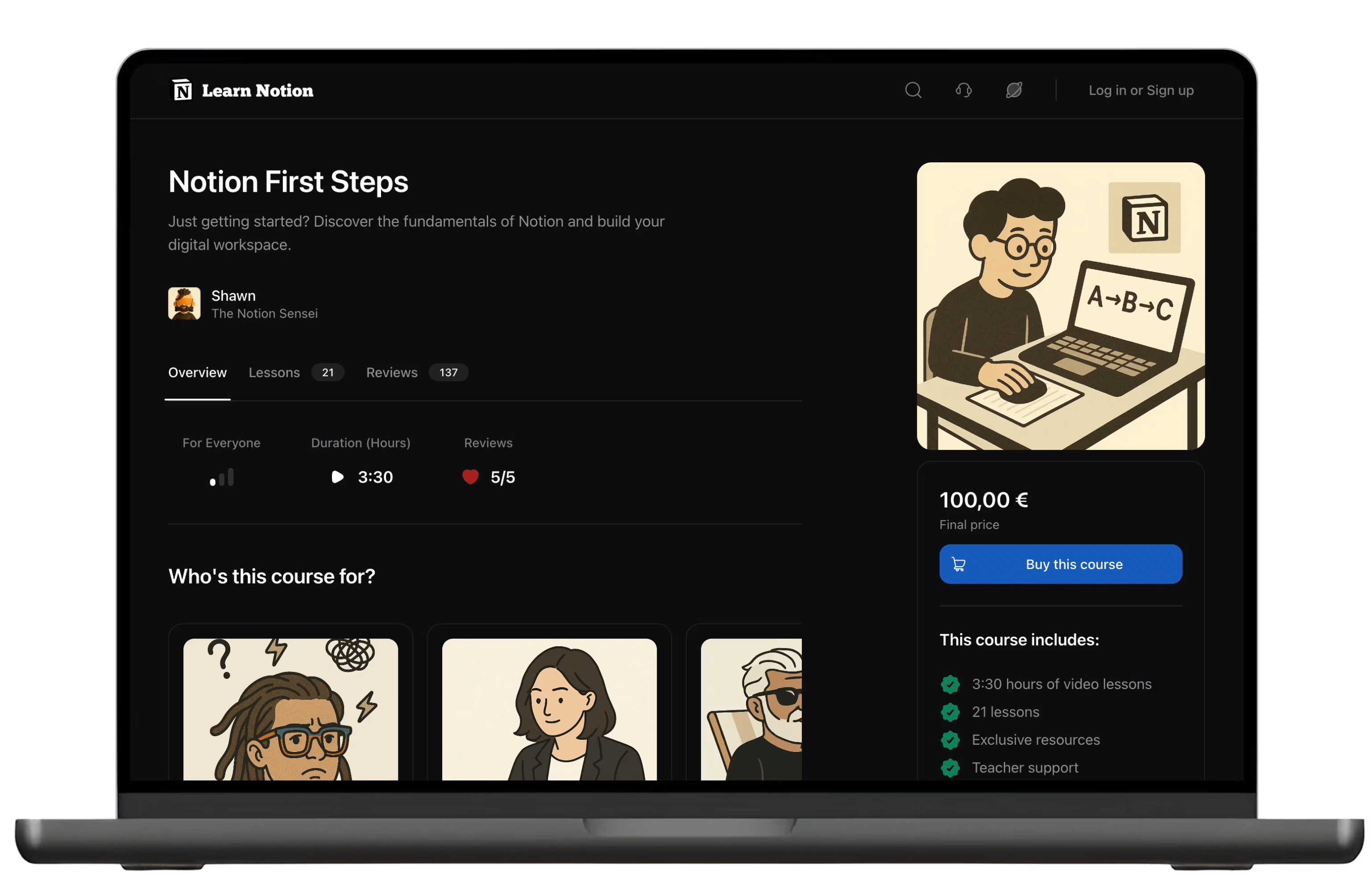Click the red heart reviews icon
The height and width of the screenshot is (883, 1372).
(470, 477)
